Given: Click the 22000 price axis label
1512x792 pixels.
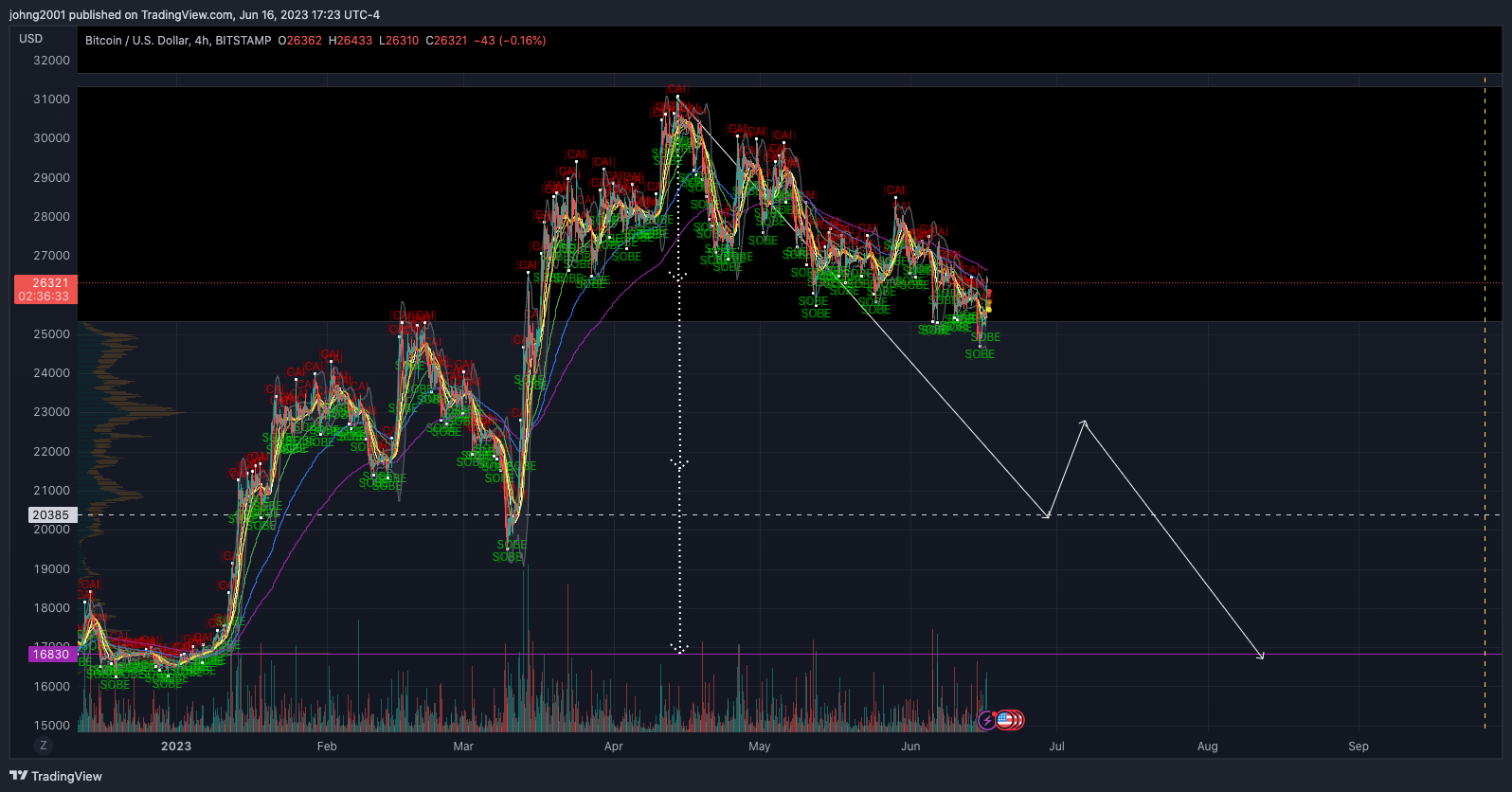Looking at the screenshot, I should pos(52,452).
